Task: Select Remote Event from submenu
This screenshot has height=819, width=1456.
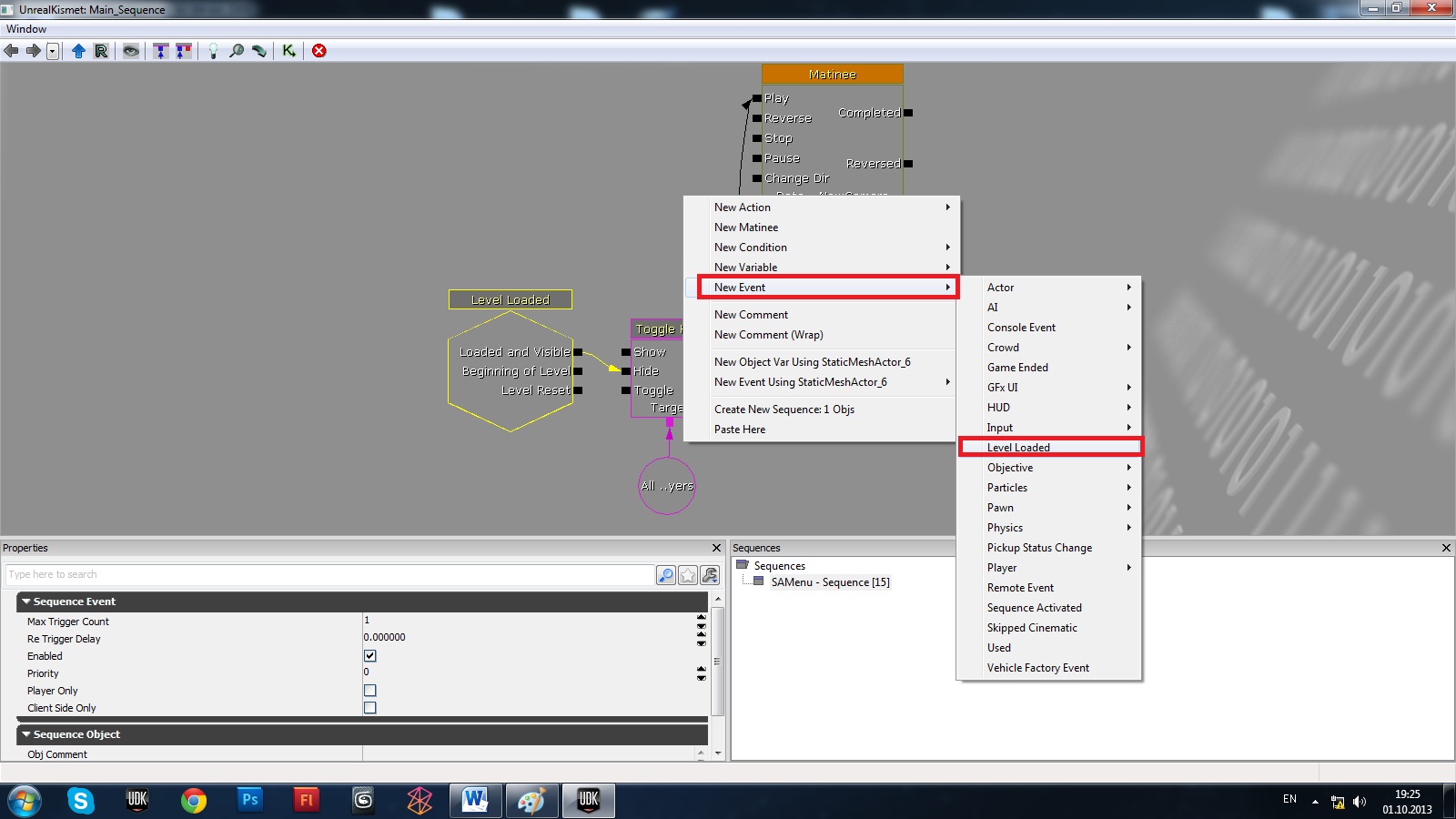Action: coord(1049,588)
